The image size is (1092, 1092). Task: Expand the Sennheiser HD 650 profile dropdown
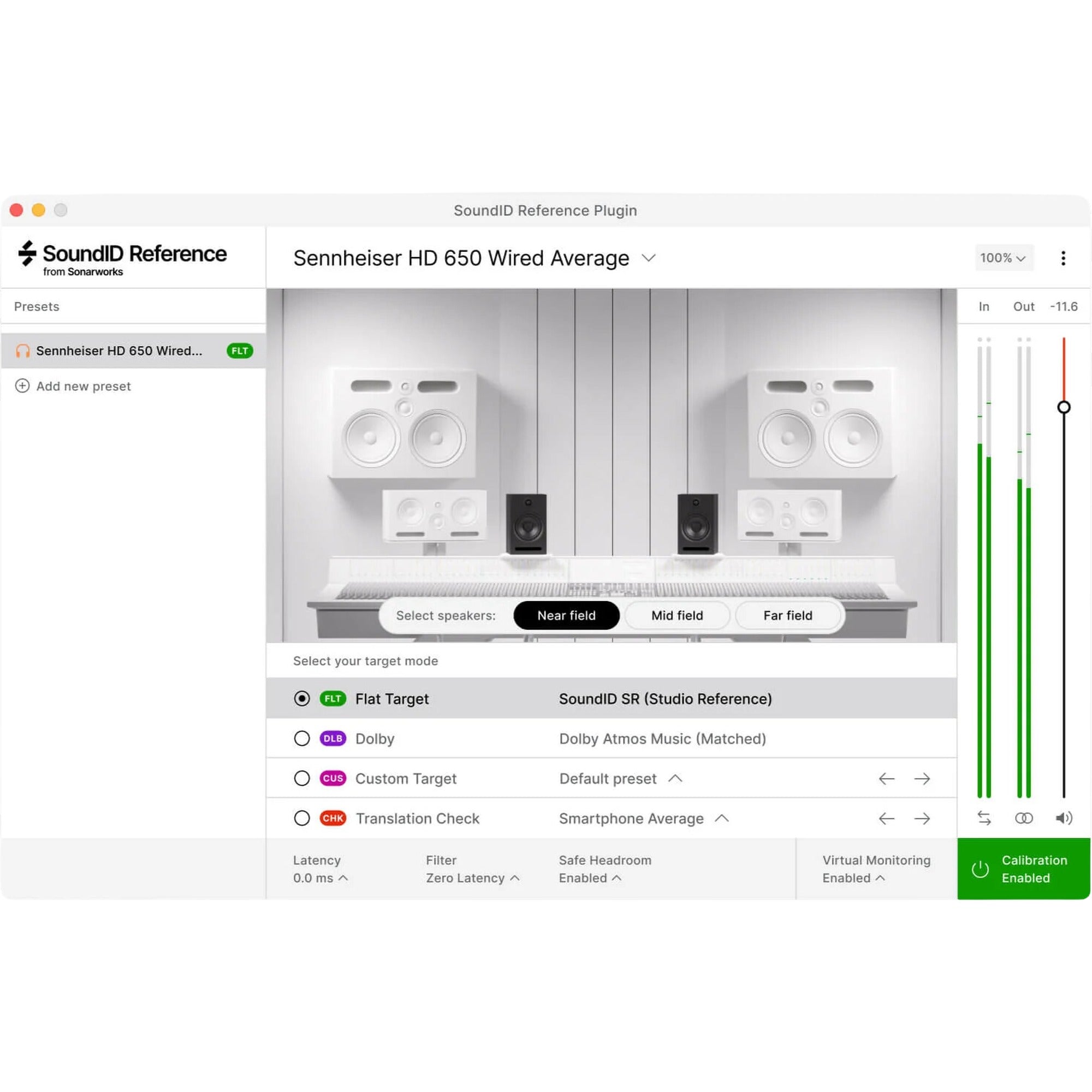click(648, 258)
